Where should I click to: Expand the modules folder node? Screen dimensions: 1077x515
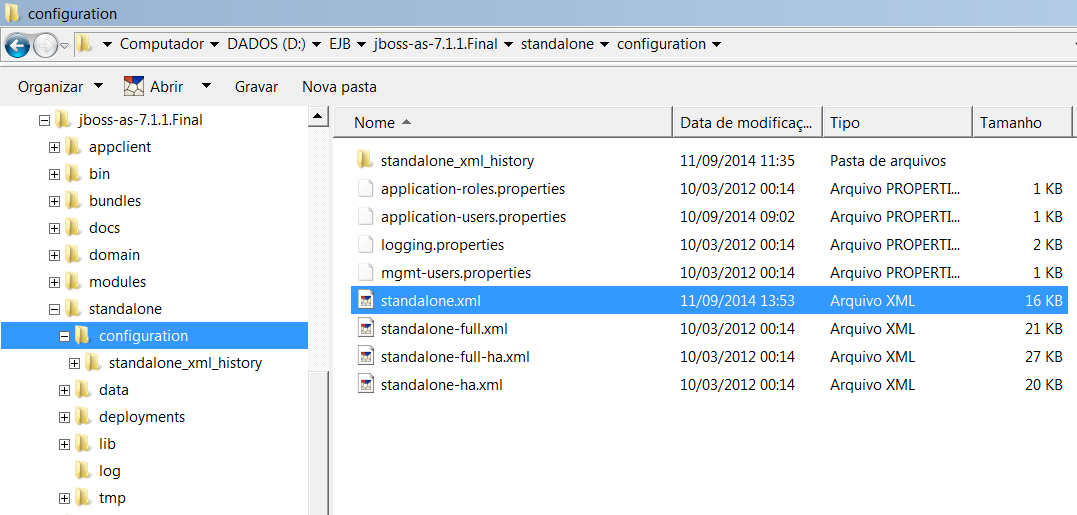(54, 282)
